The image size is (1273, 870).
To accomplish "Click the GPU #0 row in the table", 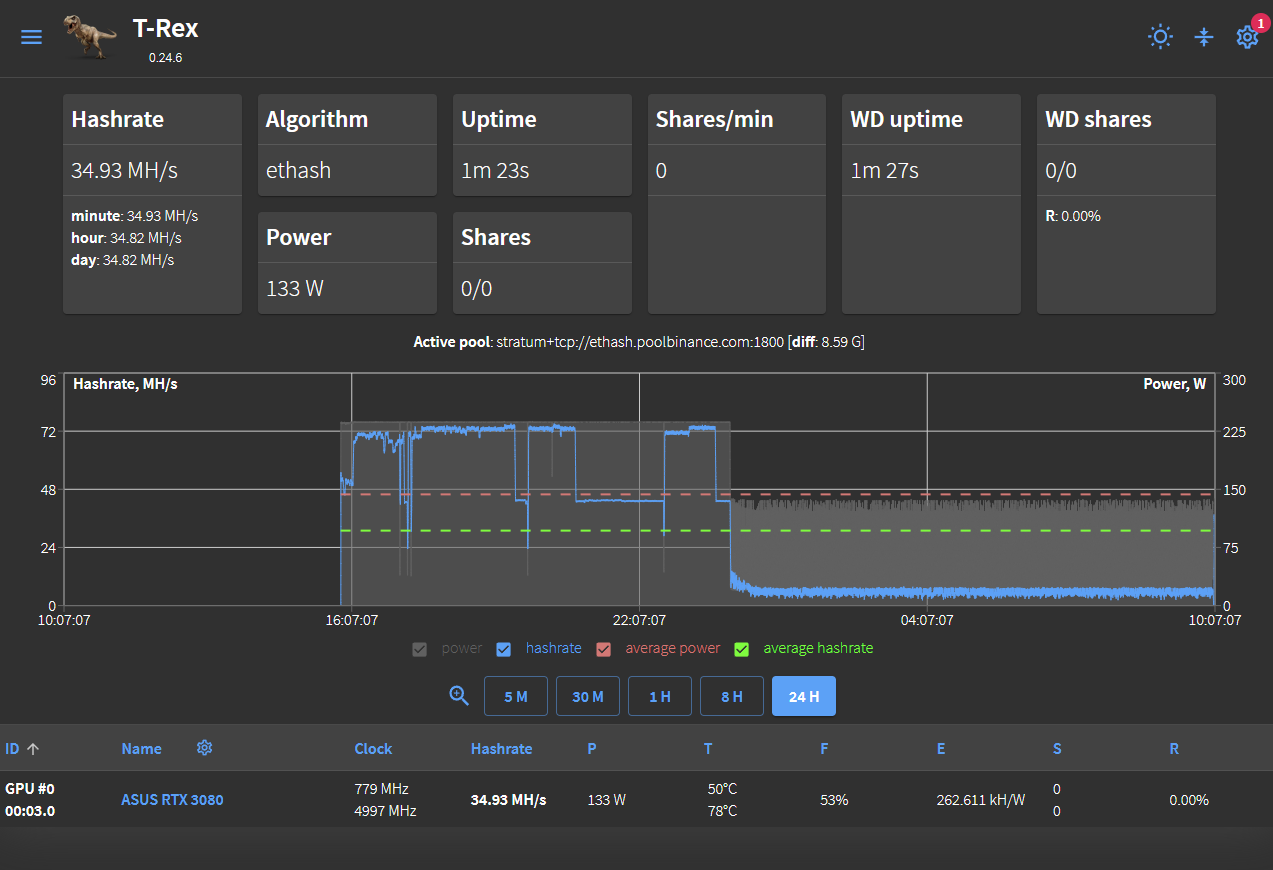I will (x=30, y=800).
